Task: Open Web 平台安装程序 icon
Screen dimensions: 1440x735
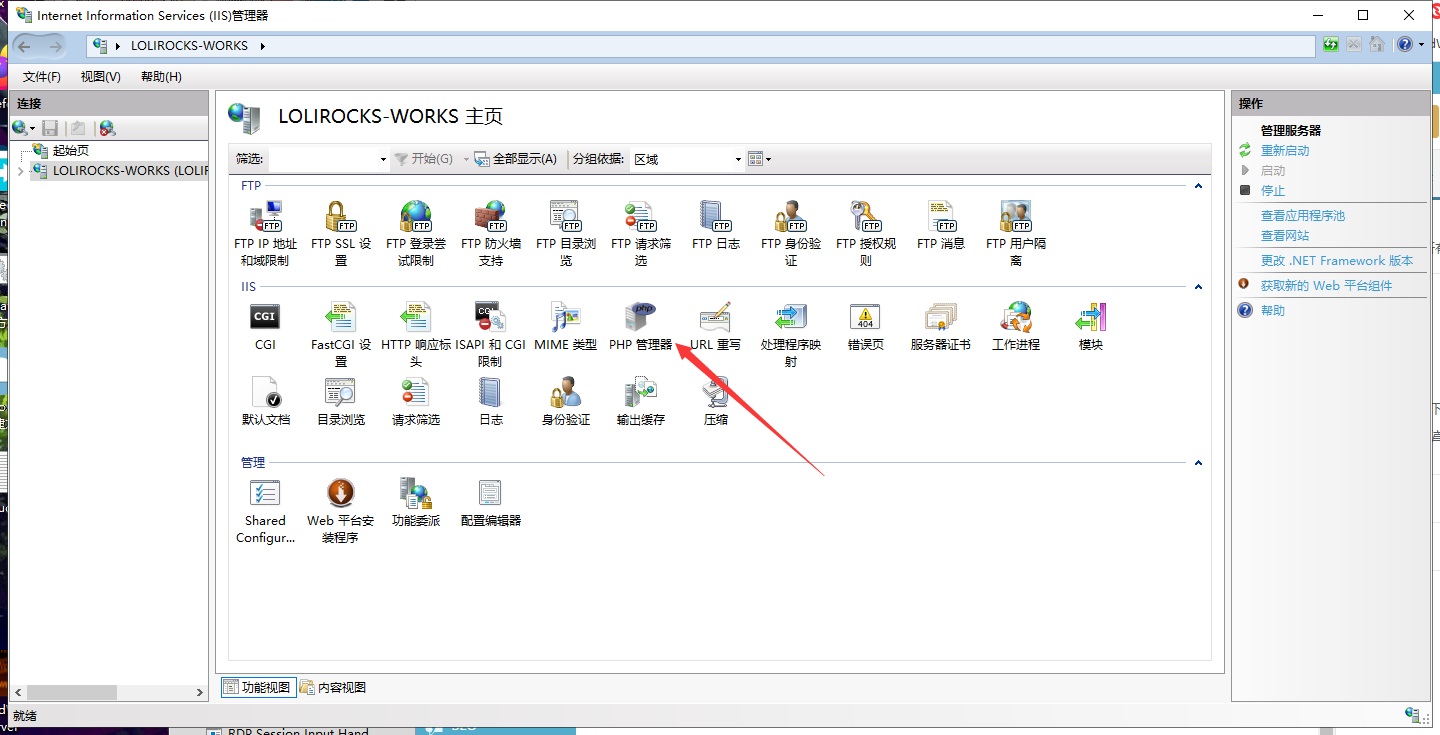Action: click(x=341, y=510)
